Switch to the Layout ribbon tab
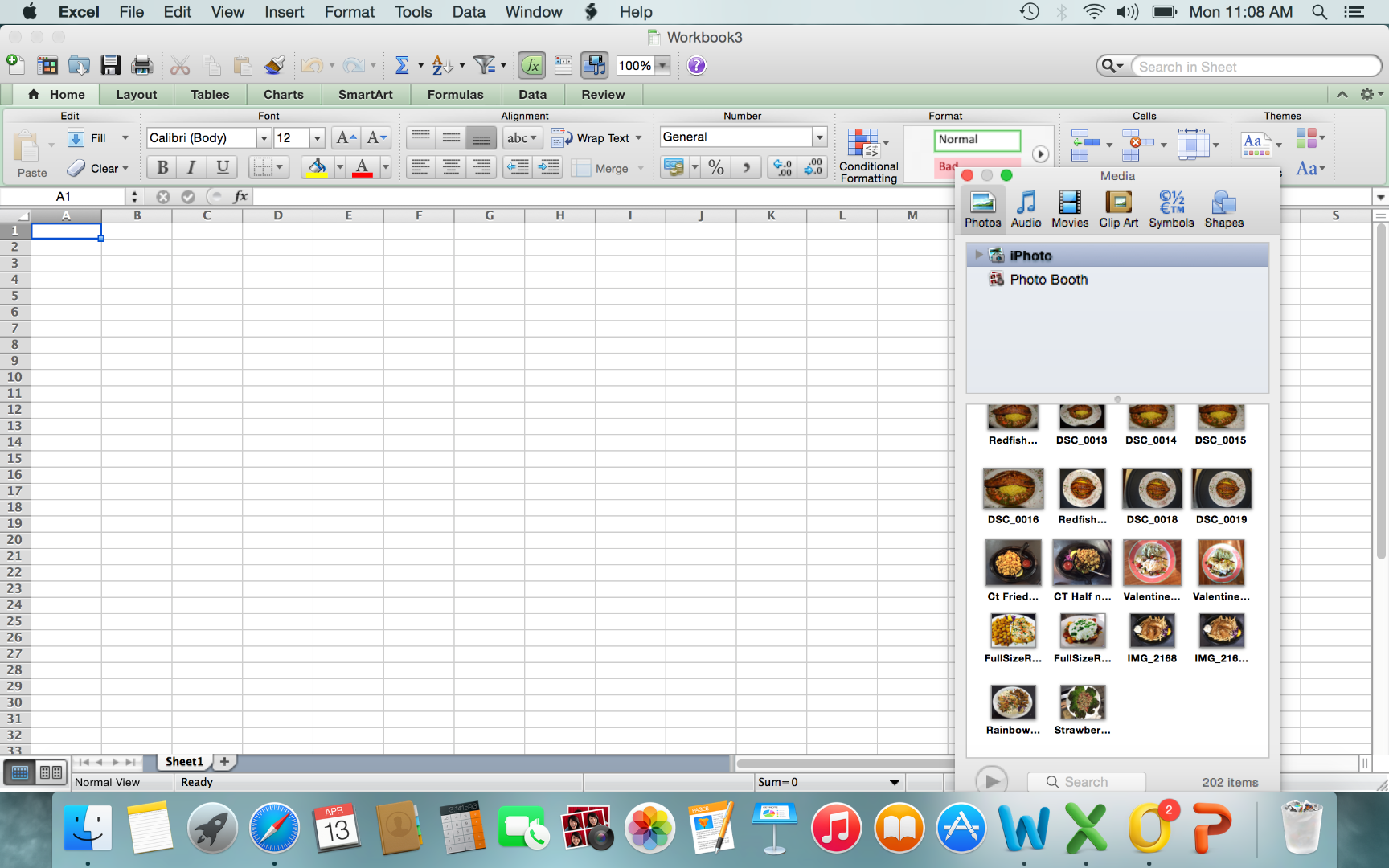Image resolution: width=1389 pixels, height=868 pixels. [137, 94]
